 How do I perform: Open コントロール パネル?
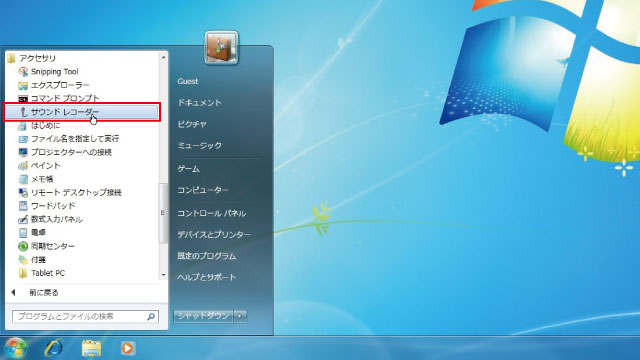[x=211, y=213]
